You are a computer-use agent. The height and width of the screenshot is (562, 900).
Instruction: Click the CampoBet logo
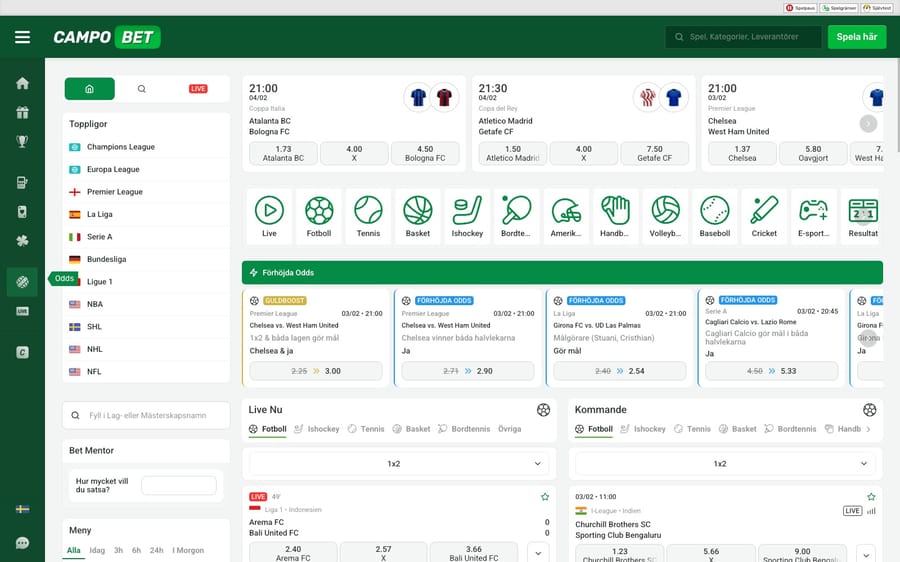(107, 37)
